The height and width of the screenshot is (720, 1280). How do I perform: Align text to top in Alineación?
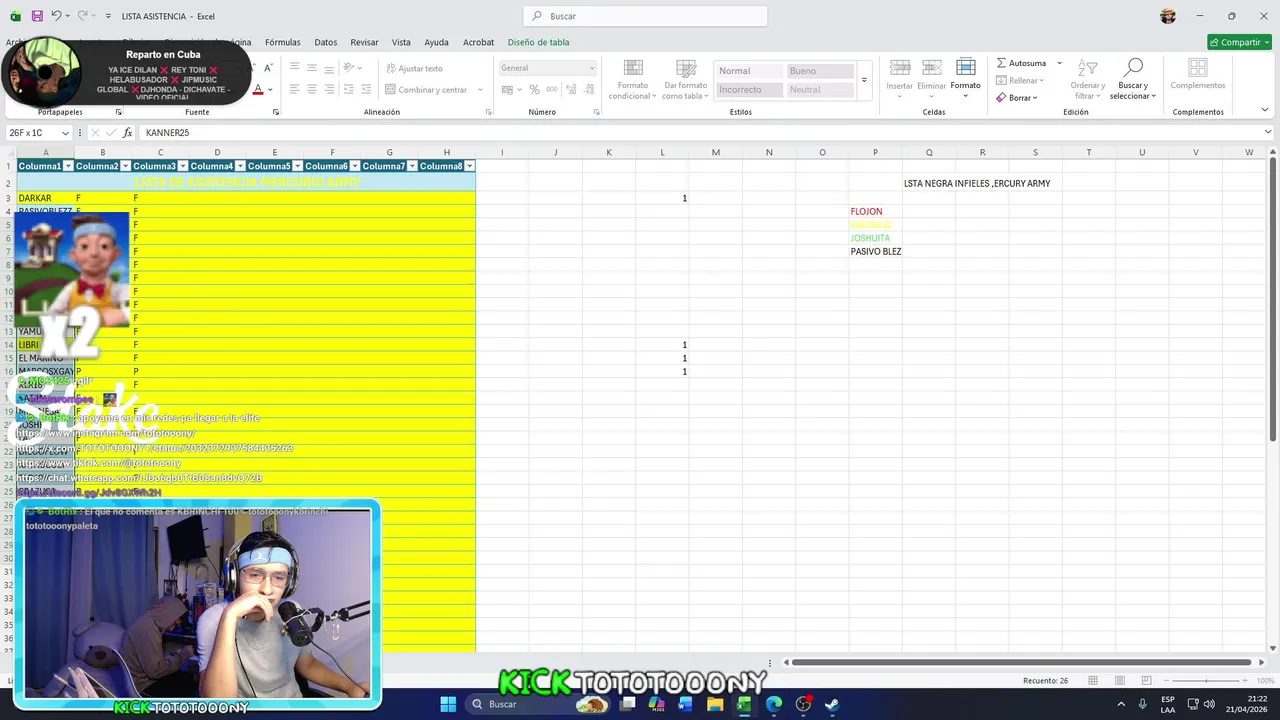(294, 68)
